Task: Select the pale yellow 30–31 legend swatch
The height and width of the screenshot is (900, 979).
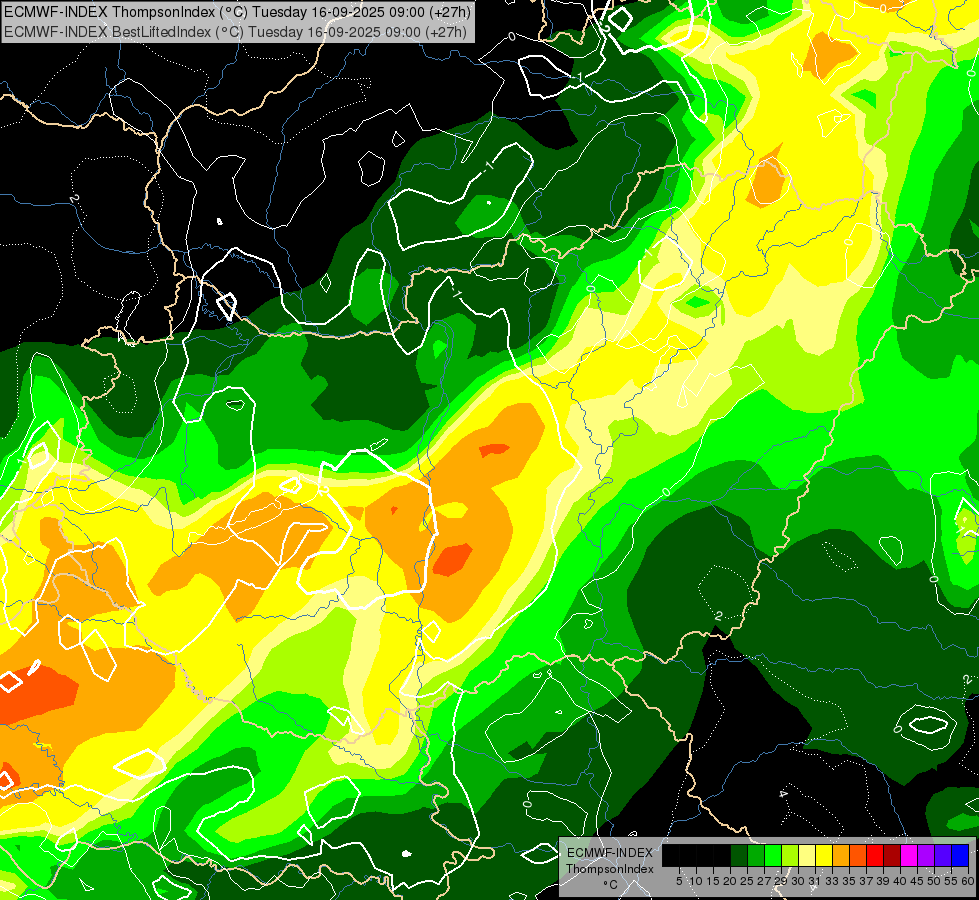Action: [x=807, y=855]
